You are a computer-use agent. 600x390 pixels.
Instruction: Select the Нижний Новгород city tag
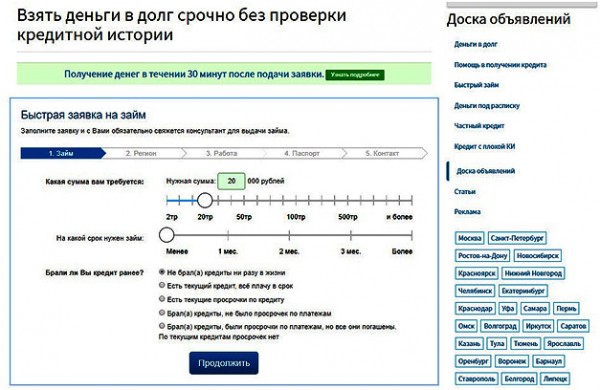(x=533, y=273)
